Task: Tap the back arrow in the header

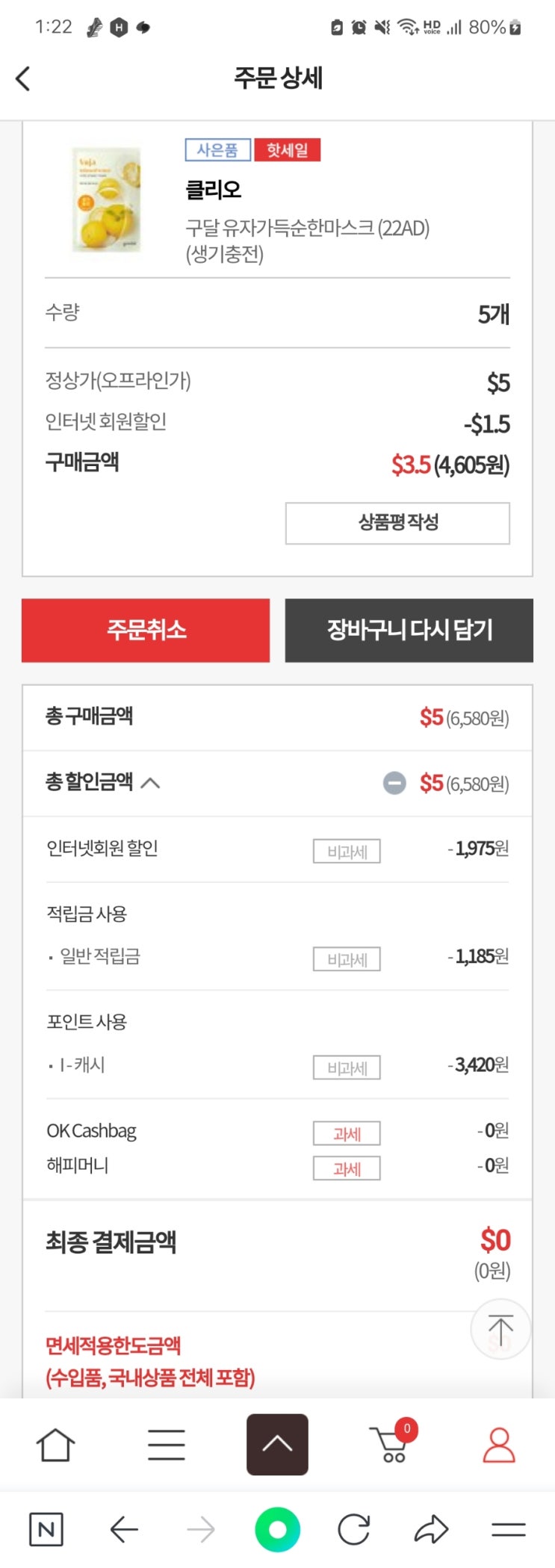Action: click(x=23, y=78)
